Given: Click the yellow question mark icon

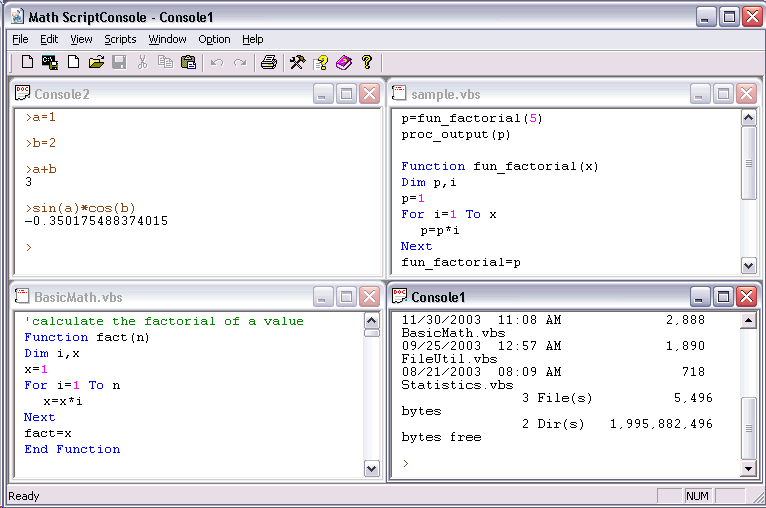Looking at the screenshot, I should (x=367, y=62).
